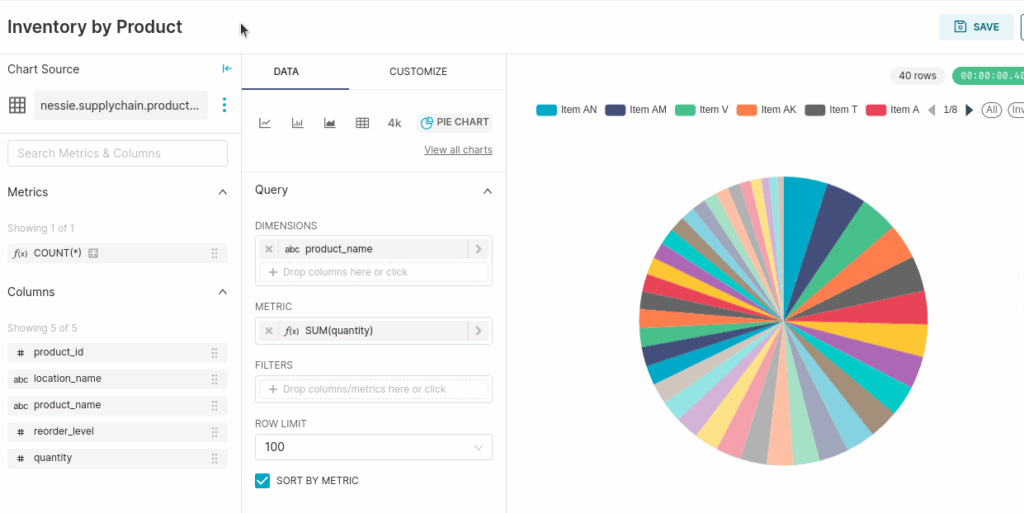This screenshot has height=513, width=1024.
Task: Select the bar chart visualization icon
Action: pyautogui.click(x=297, y=123)
